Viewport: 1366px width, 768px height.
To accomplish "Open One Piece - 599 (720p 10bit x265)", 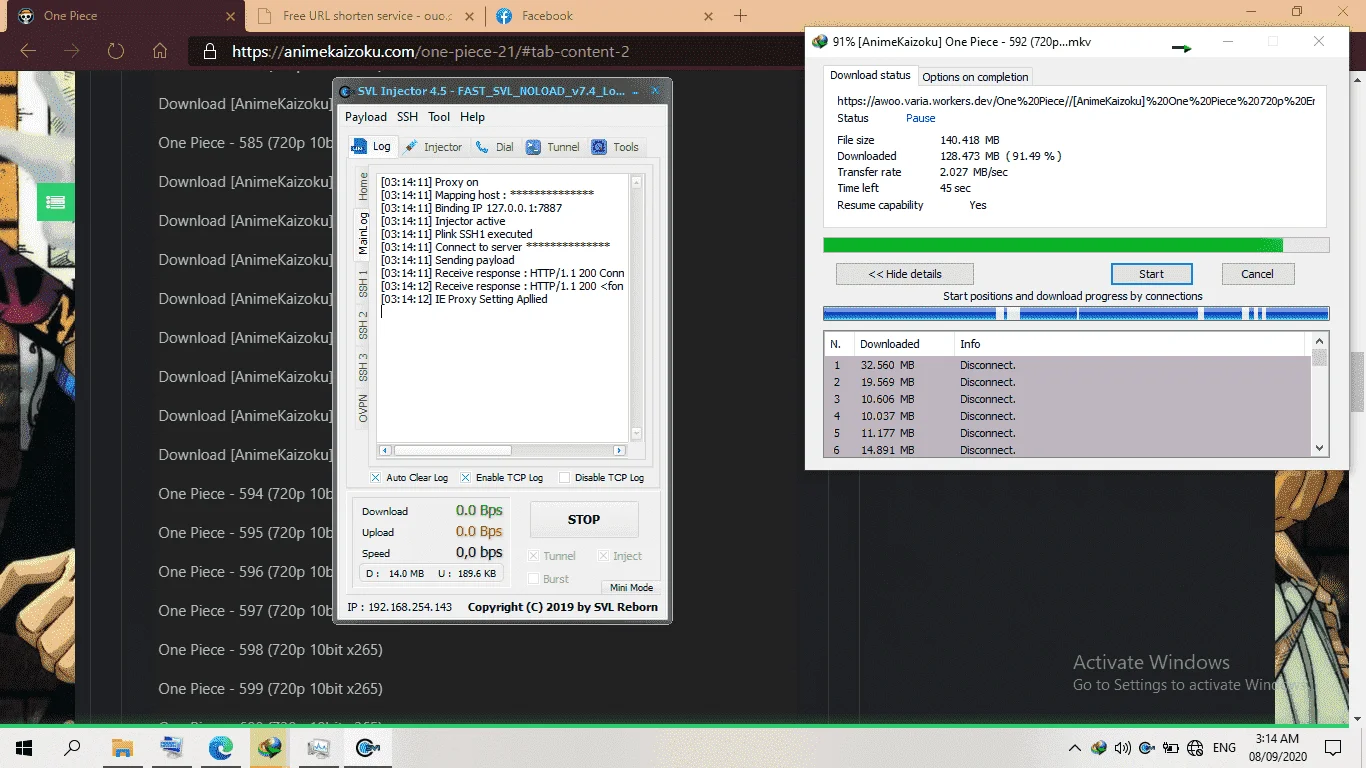I will point(270,689).
